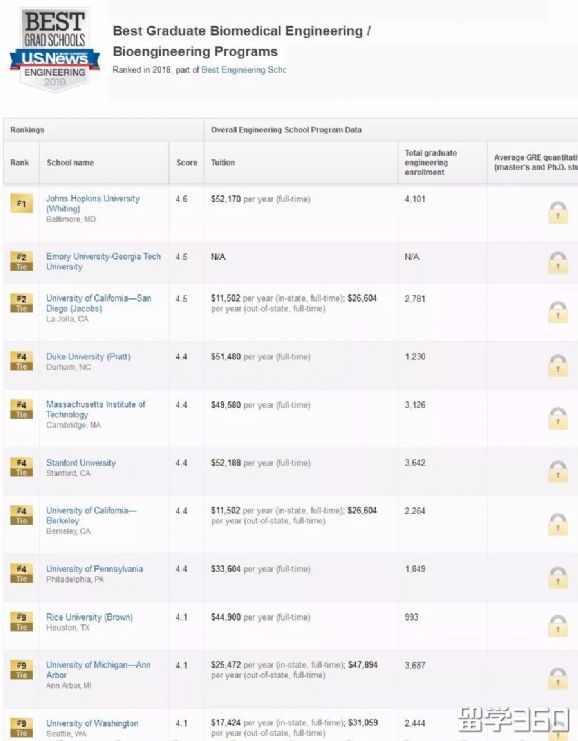The image size is (578, 741).
Task: Sort by Total graduate engineering enrollment header
Action: 431,163
